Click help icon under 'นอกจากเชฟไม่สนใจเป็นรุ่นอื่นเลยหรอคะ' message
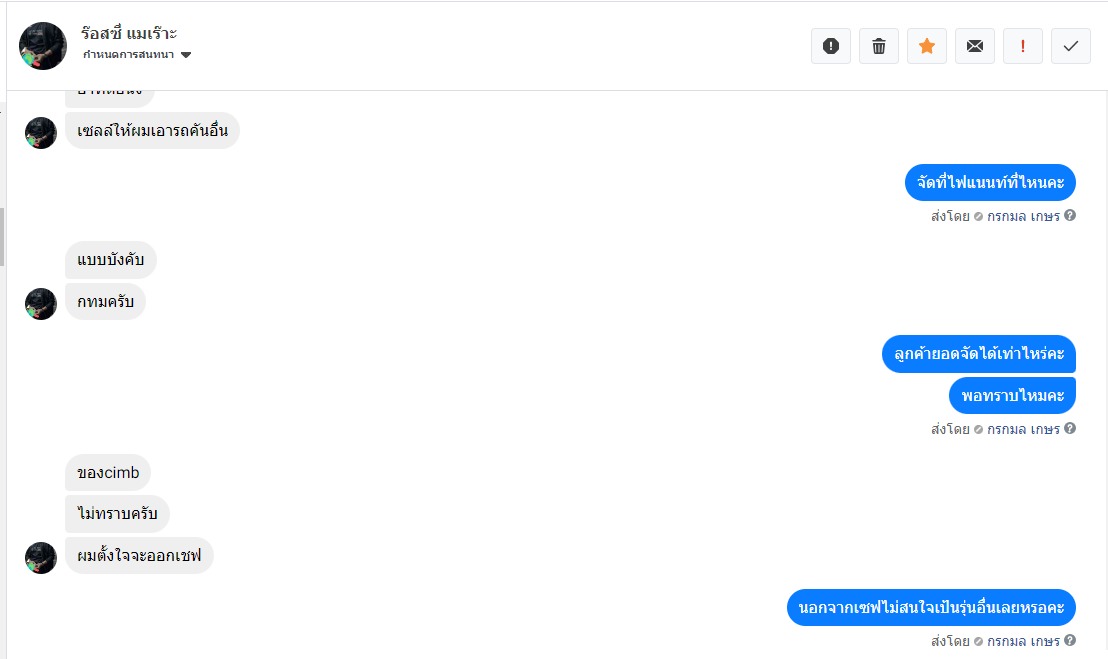 point(1070,641)
